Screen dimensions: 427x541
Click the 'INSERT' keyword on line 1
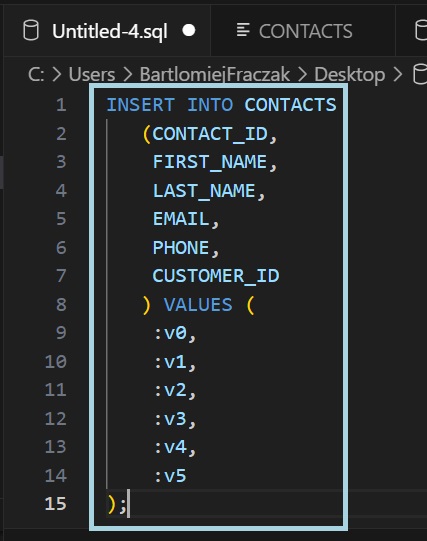pyautogui.click(x=140, y=105)
